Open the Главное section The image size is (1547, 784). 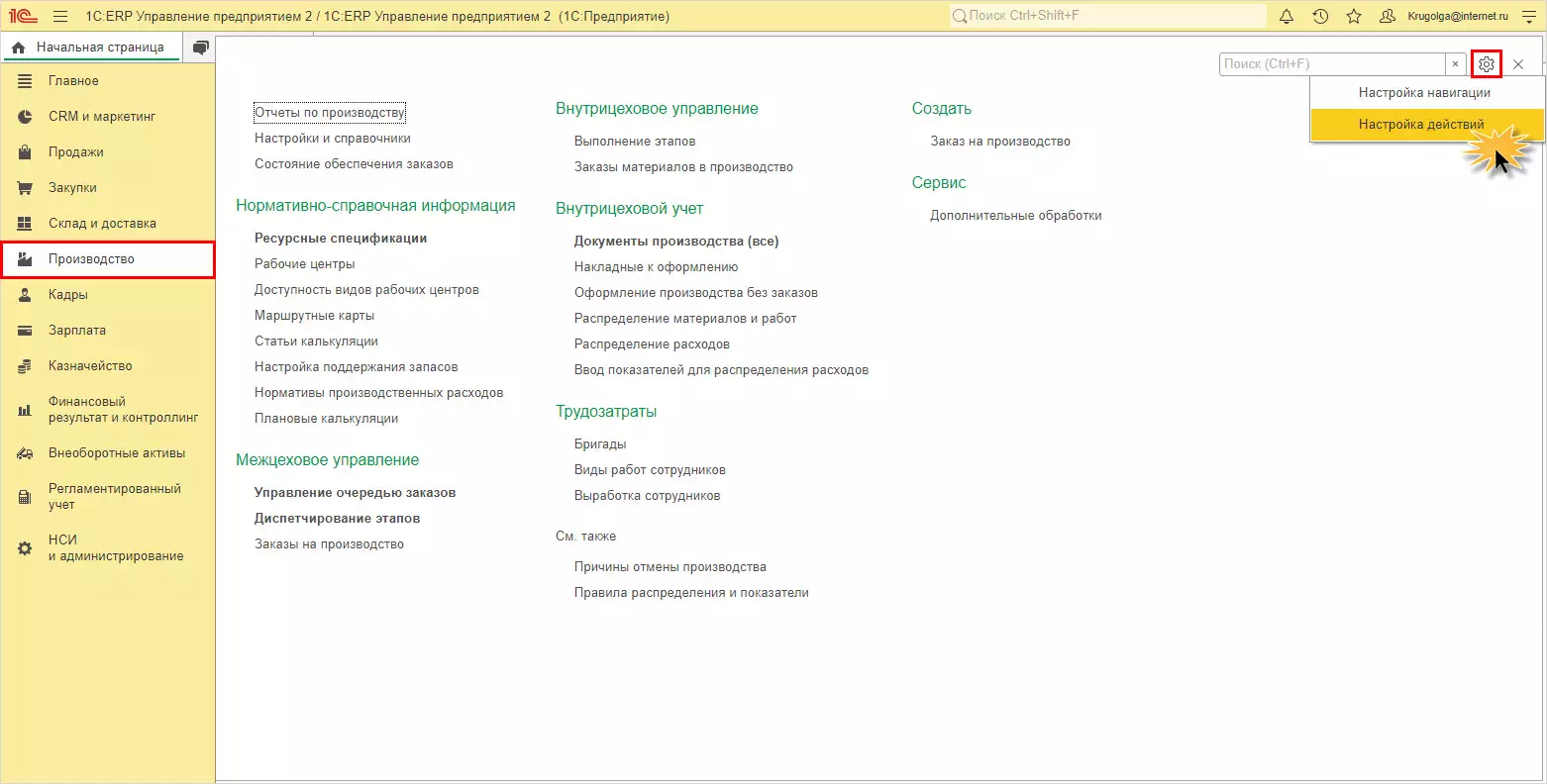point(108,81)
